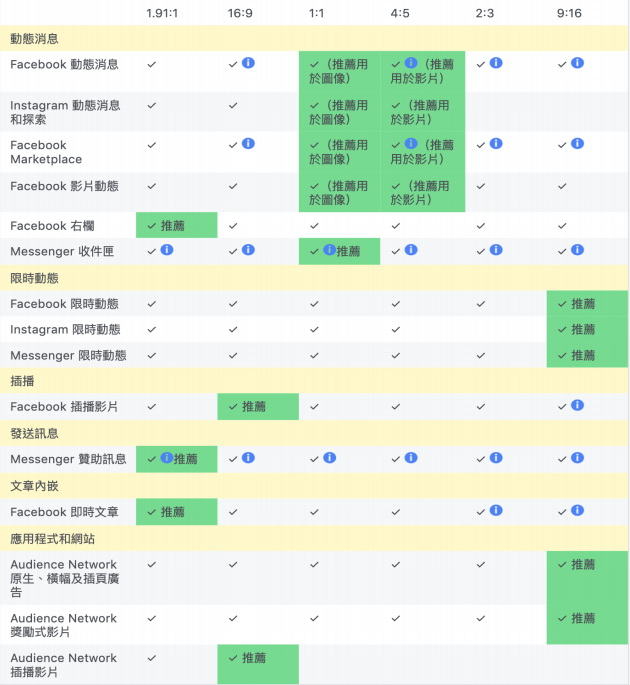Click checkmark for Facebook 右欄 1.91:1 推薦
This screenshot has height=685, width=630.
pos(152,226)
